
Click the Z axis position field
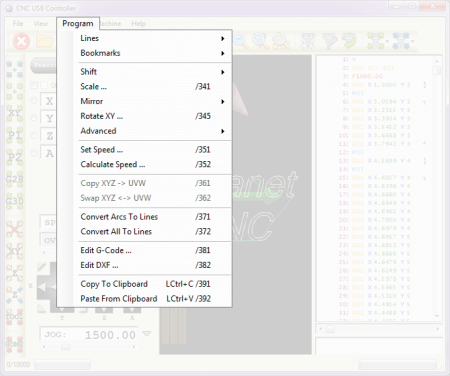49,135
